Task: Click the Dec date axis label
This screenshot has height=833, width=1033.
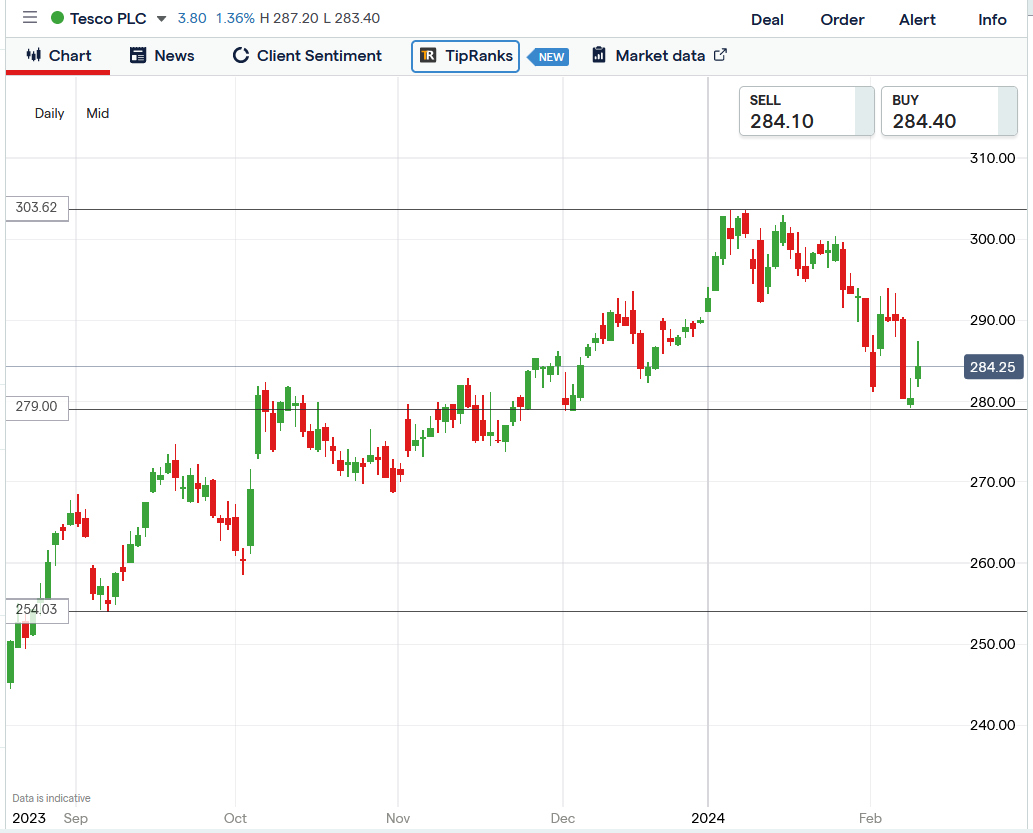Action: click(x=563, y=819)
